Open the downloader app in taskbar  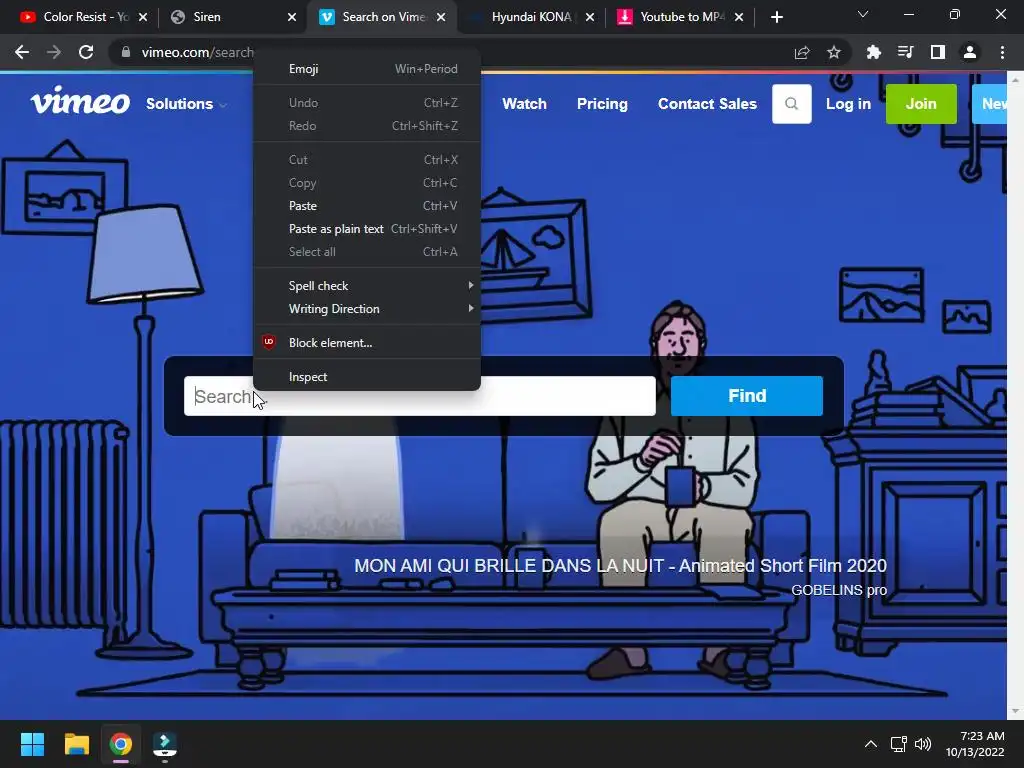tap(165, 744)
